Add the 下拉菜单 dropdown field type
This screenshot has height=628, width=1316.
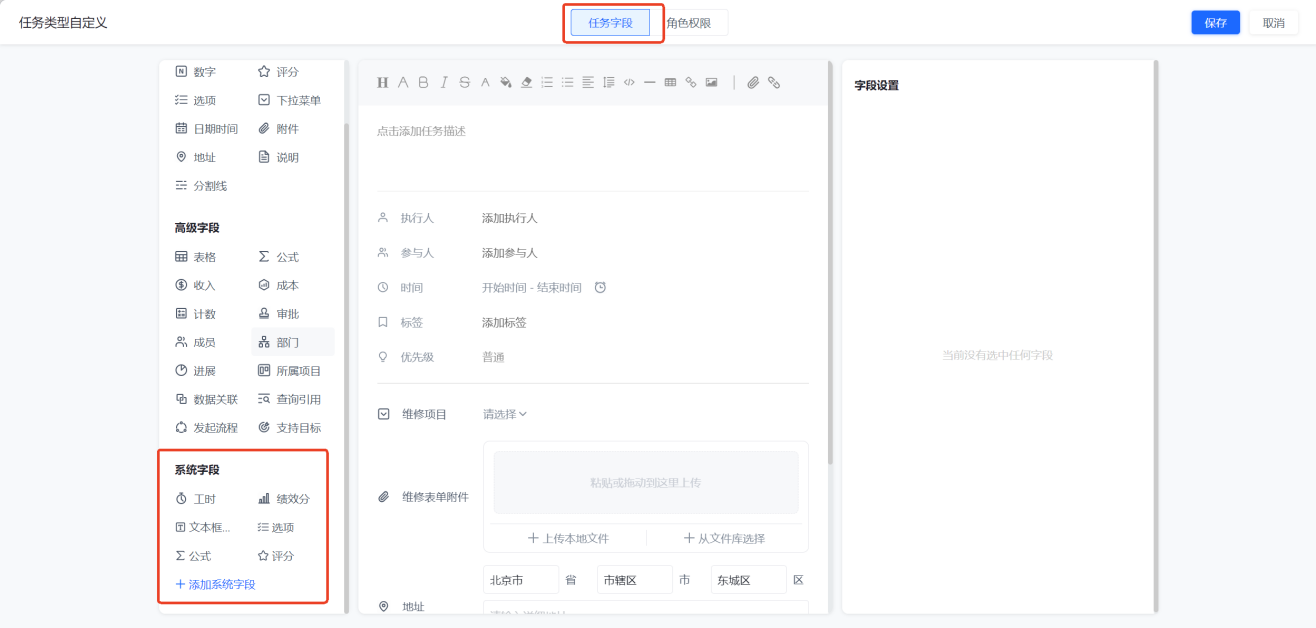[290, 100]
